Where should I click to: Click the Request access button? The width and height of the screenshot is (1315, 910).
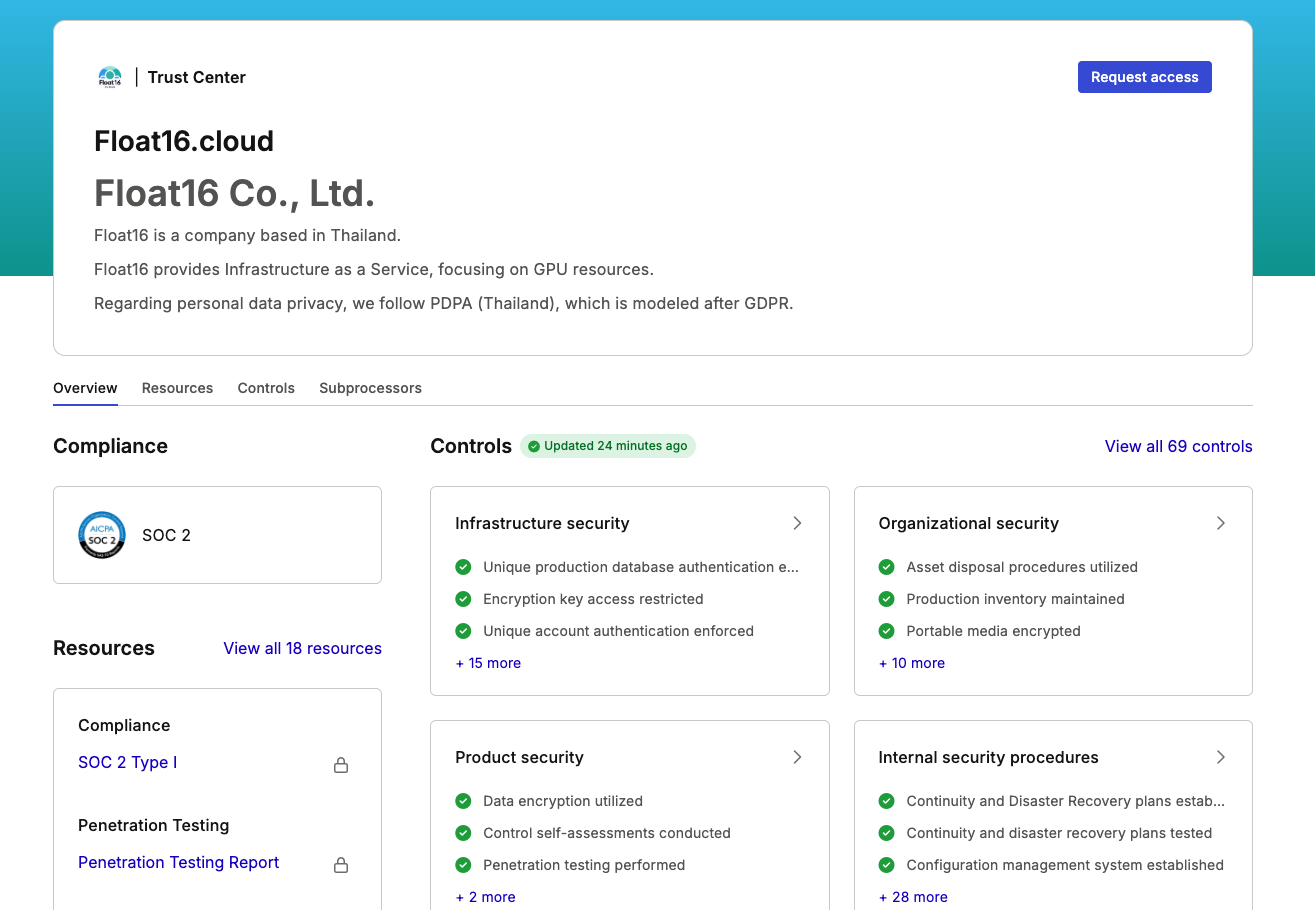coord(1145,77)
